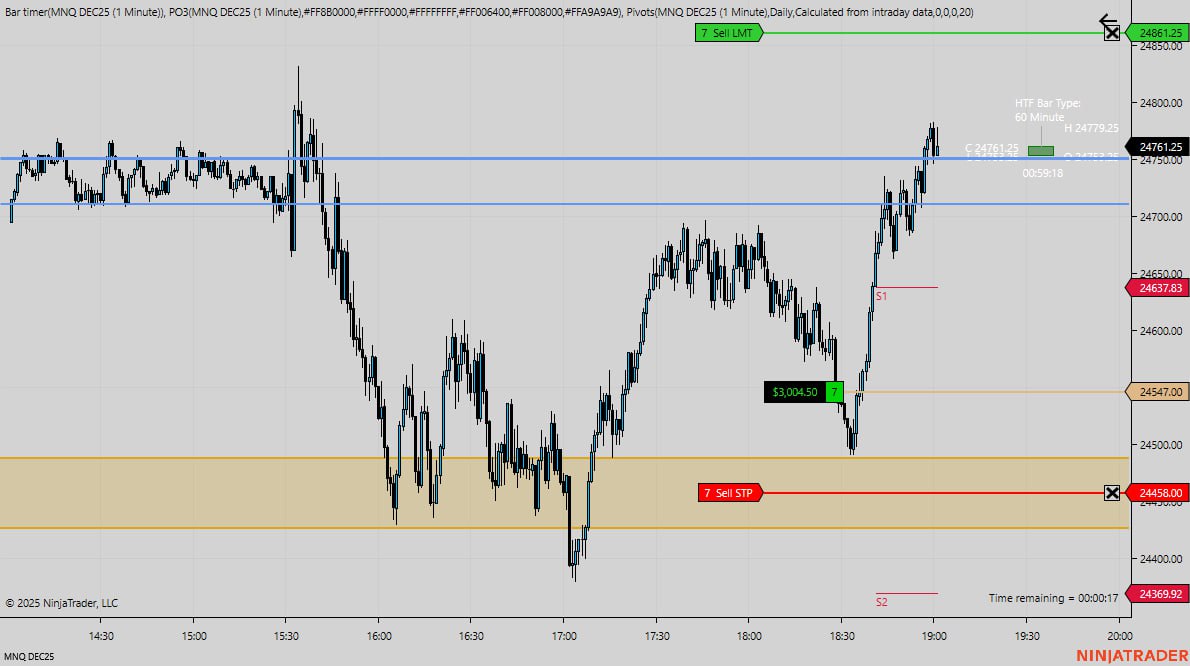1190x666 pixels.
Task: Click the 24800.00 price axis label
Action: (x=1160, y=103)
